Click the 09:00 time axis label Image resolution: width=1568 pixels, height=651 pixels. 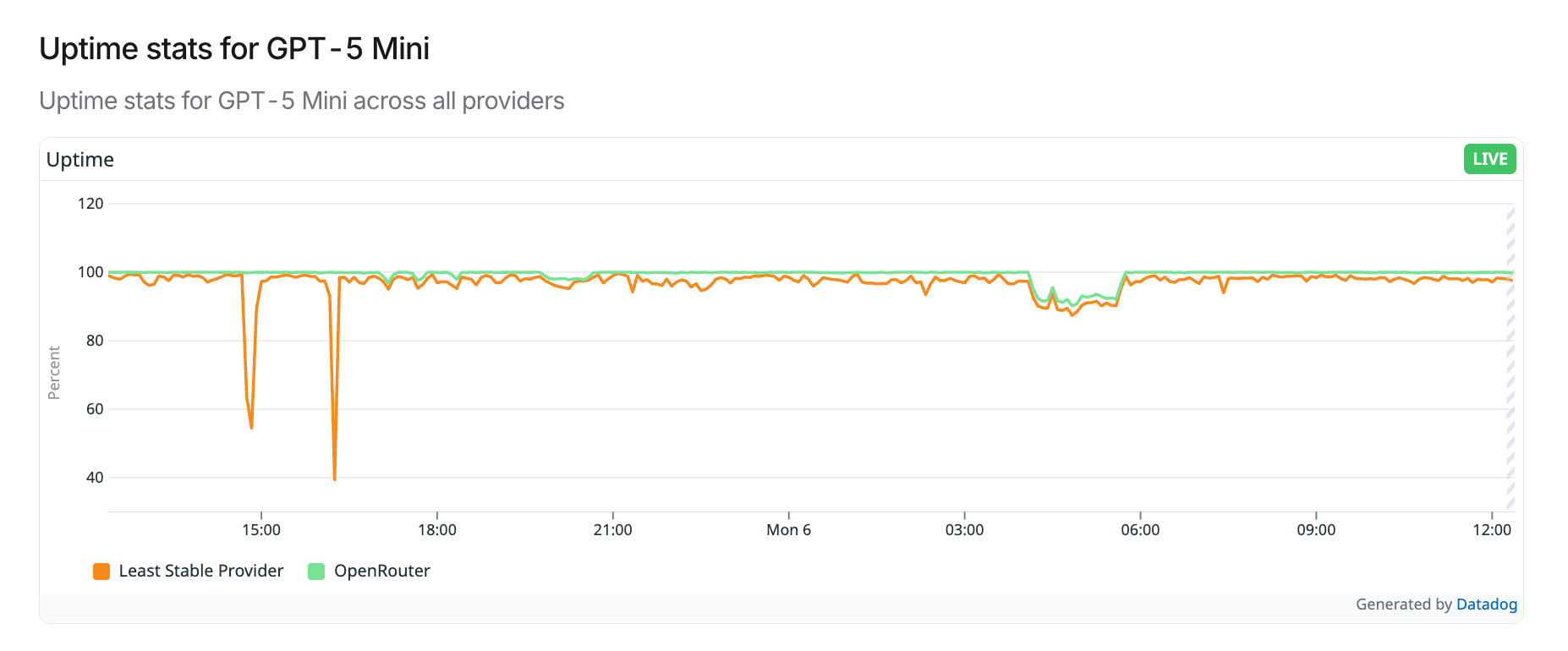tap(1316, 530)
